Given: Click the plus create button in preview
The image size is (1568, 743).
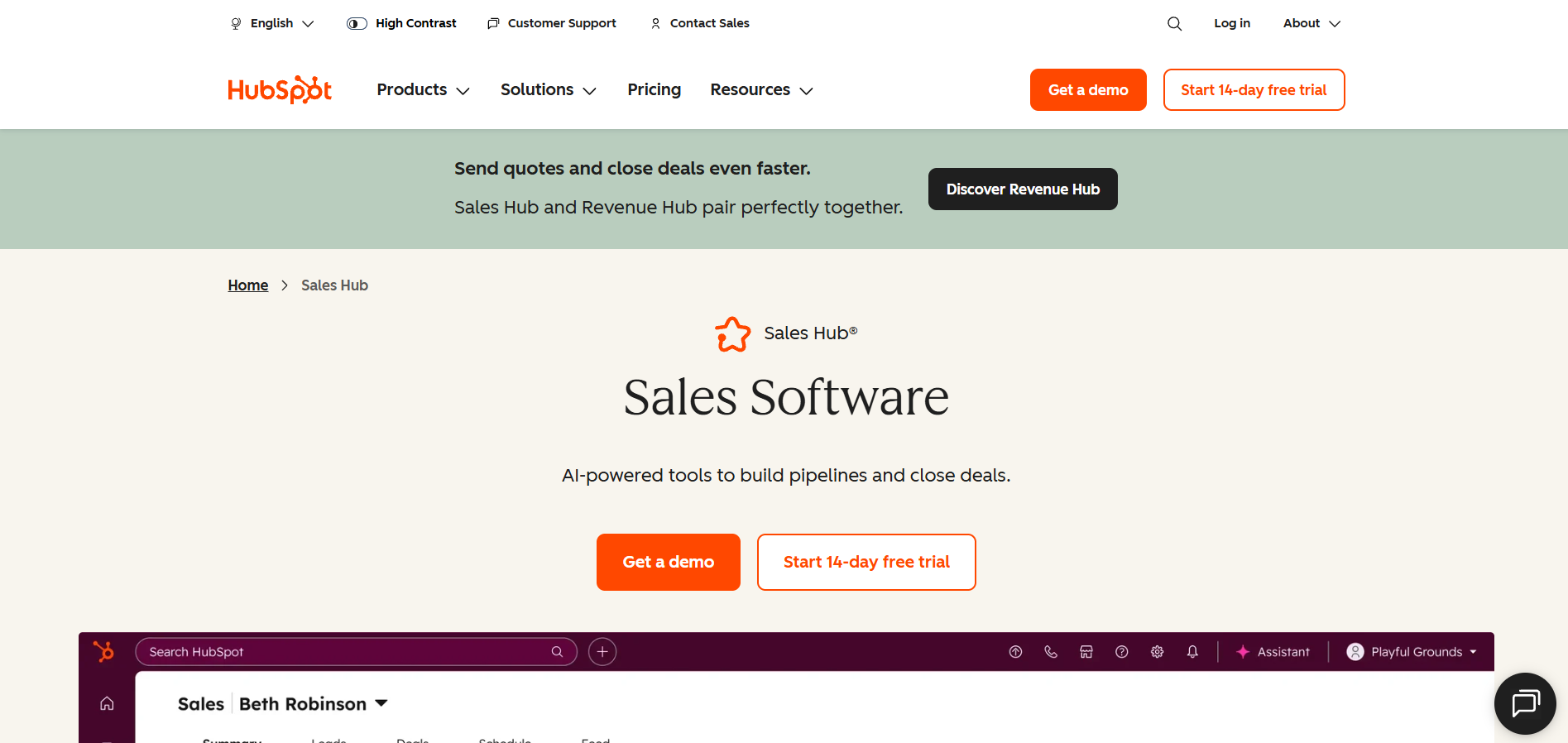Looking at the screenshot, I should [x=602, y=652].
